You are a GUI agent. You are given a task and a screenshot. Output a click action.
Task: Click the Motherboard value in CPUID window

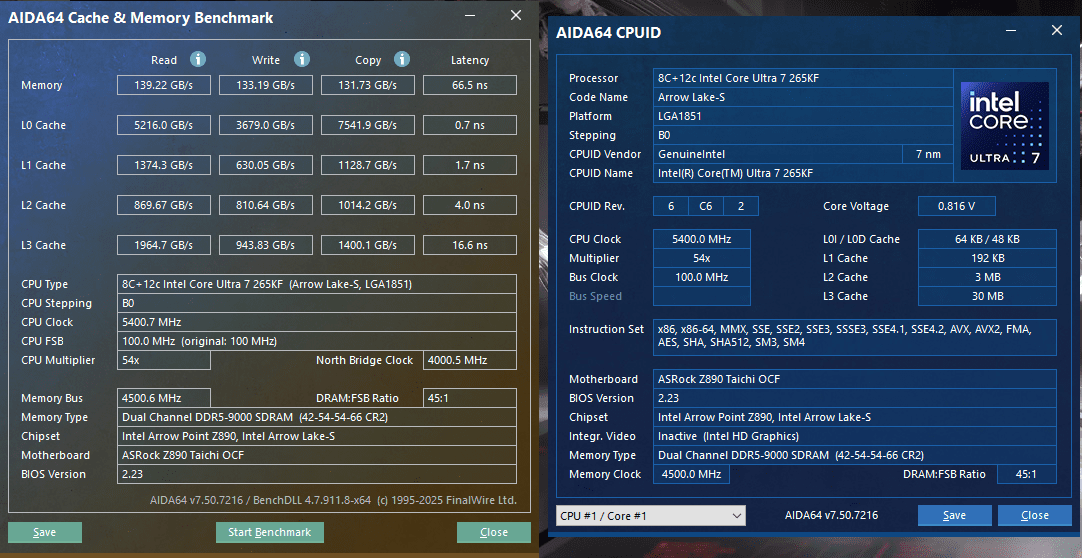tap(854, 379)
